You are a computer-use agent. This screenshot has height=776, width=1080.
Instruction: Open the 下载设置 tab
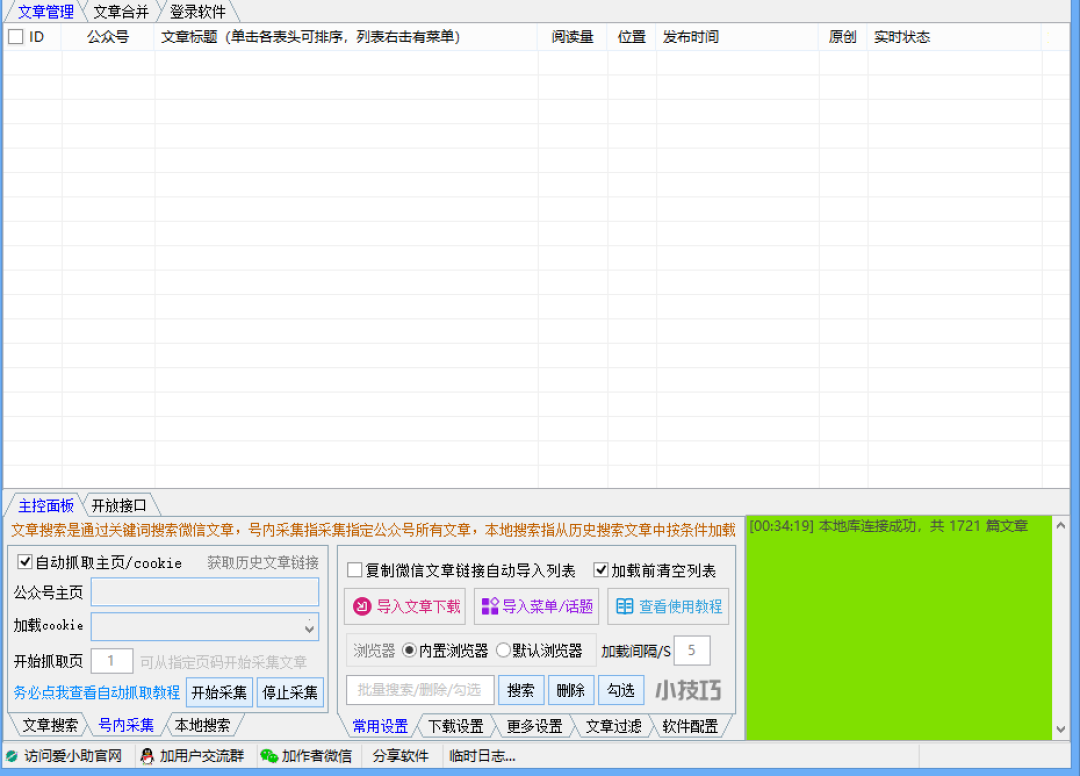pyautogui.click(x=455, y=727)
